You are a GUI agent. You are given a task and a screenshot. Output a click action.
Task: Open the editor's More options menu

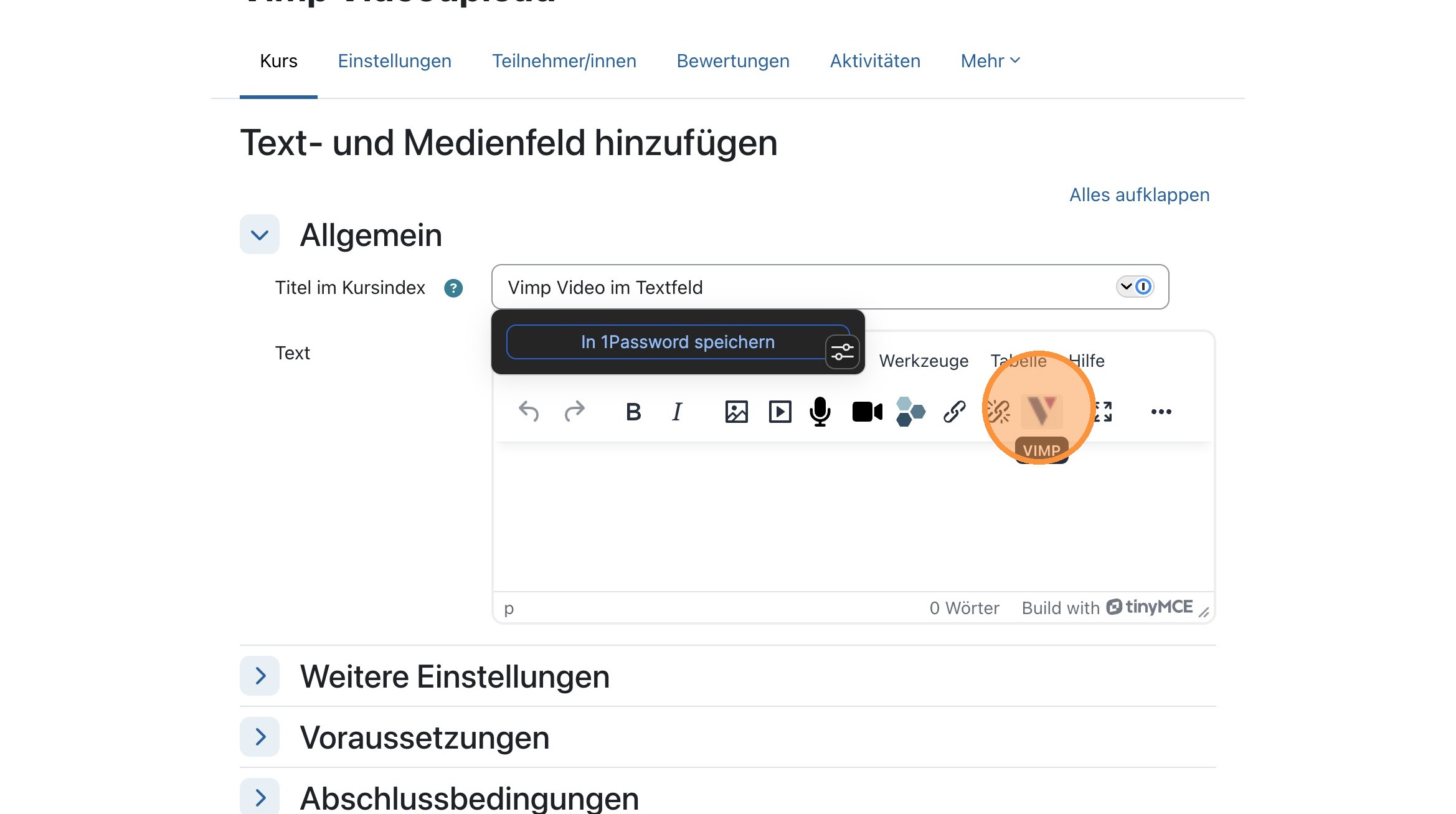[x=1161, y=411]
